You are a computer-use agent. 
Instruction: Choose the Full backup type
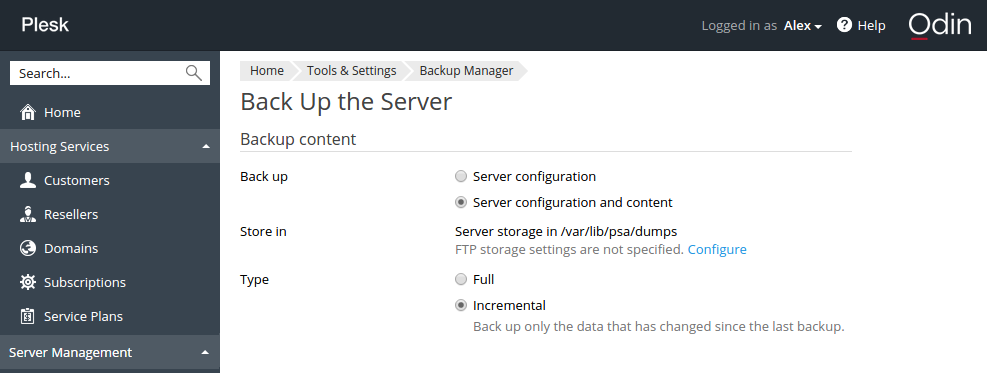(461, 279)
